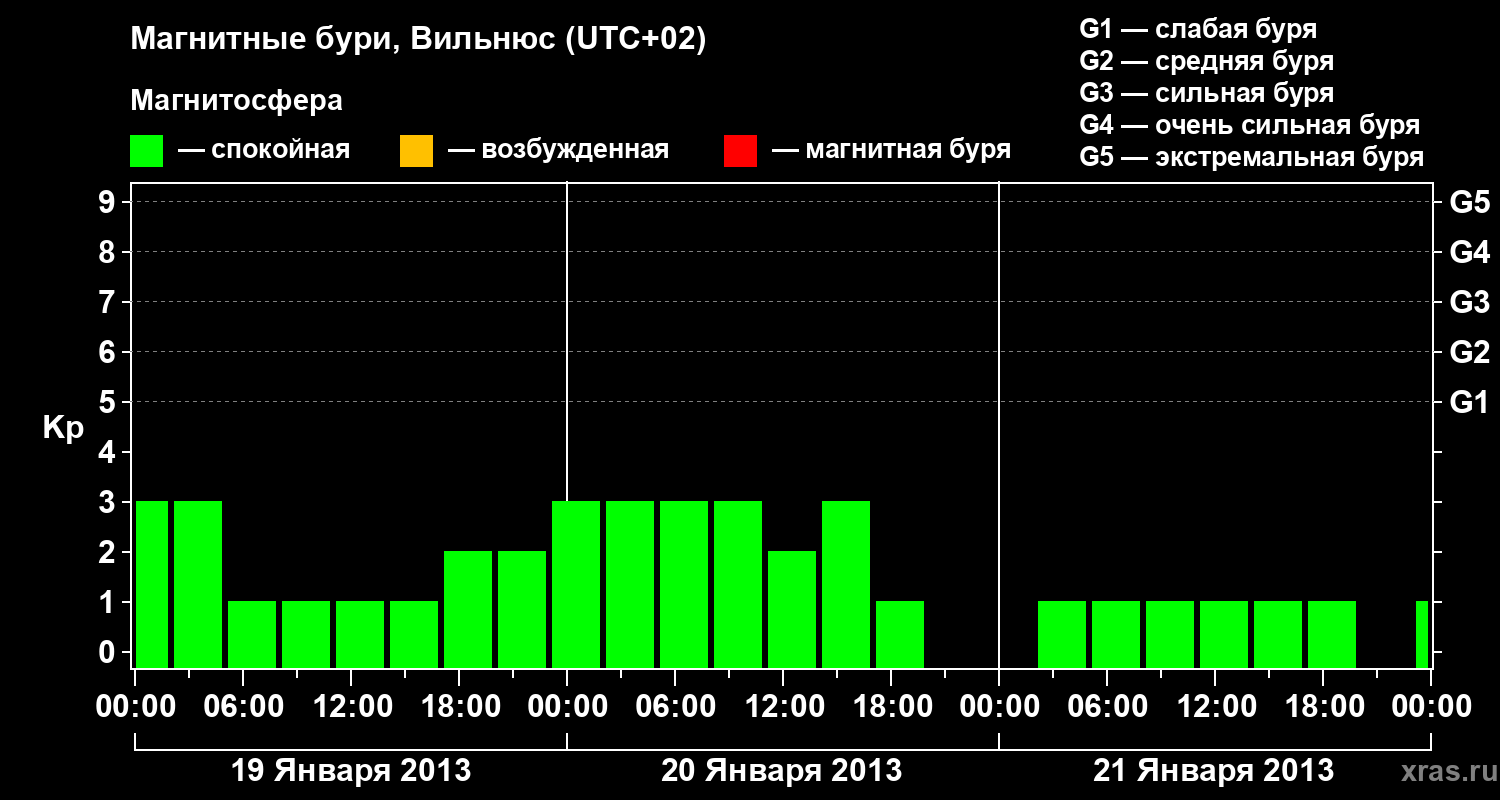This screenshot has width=1500, height=800.
Task: Click the Kp 1 bar above 18:00 on 20 January
Action: click(x=900, y=634)
